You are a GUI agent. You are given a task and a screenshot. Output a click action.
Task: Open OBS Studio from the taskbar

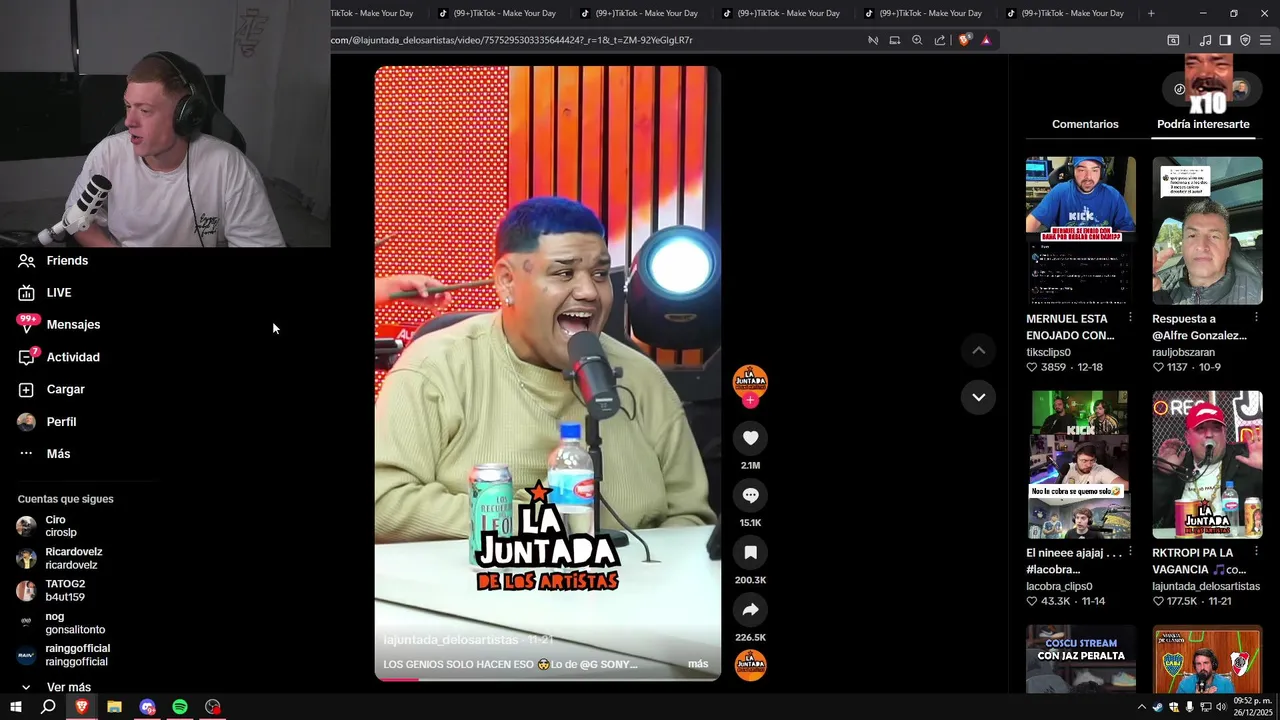[x=213, y=707]
